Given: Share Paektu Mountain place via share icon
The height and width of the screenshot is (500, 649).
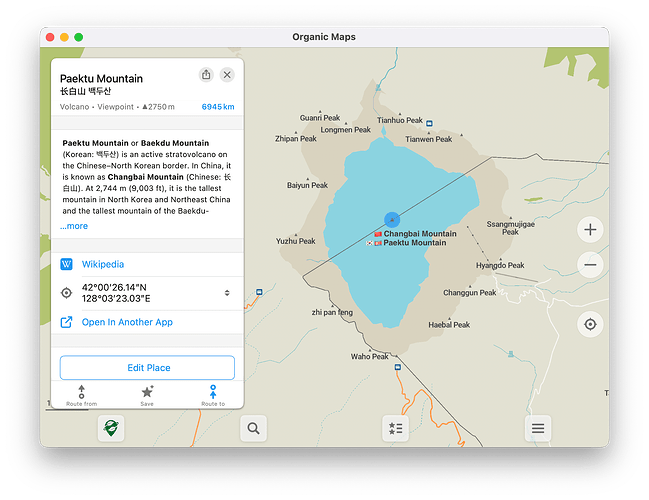Looking at the screenshot, I should pyautogui.click(x=206, y=75).
